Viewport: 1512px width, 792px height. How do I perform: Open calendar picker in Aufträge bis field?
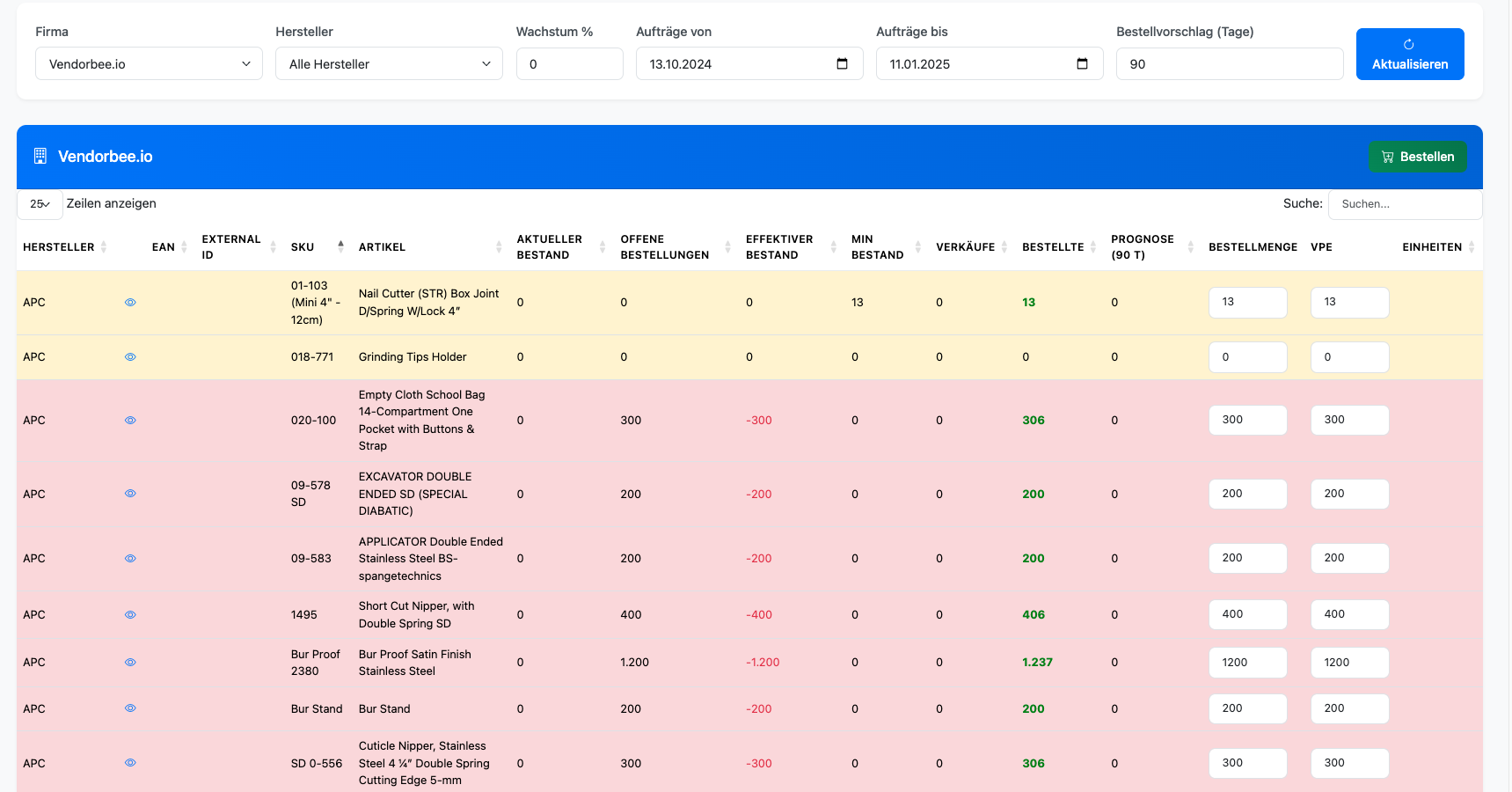(1082, 63)
